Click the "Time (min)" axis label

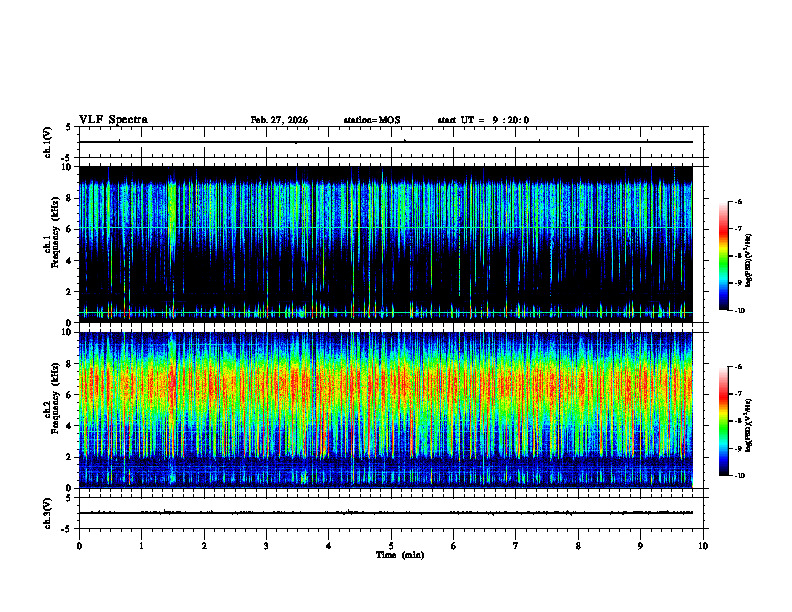pyautogui.click(x=400, y=555)
